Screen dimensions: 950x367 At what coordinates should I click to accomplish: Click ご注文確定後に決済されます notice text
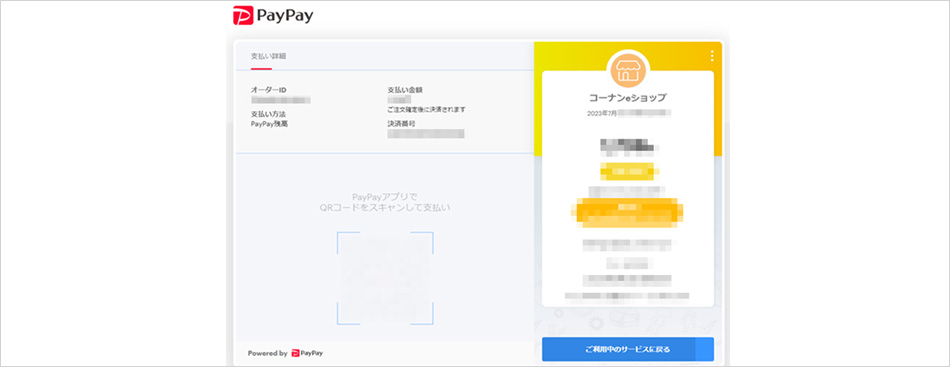coord(427,110)
